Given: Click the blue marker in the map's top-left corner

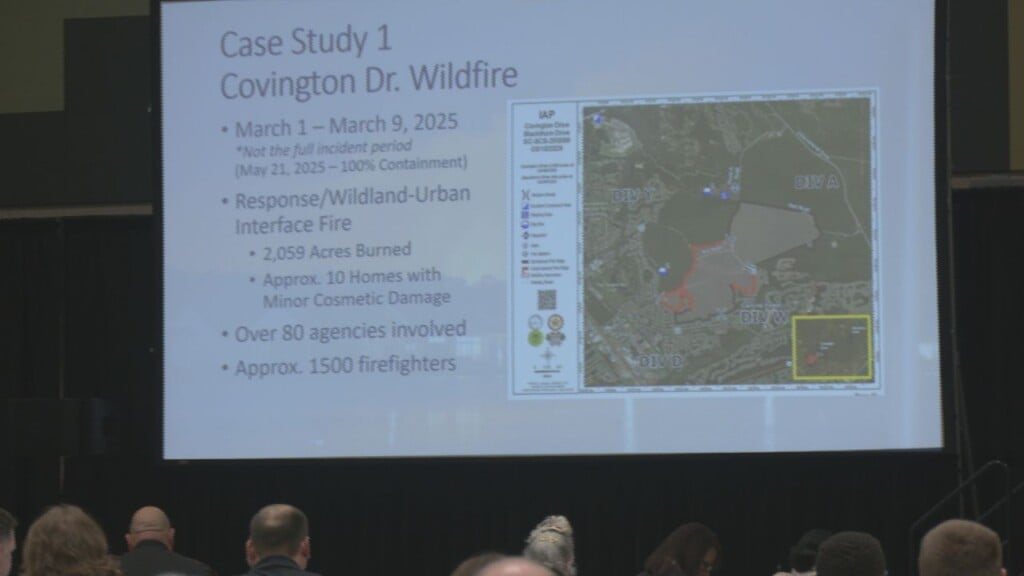Looking at the screenshot, I should click(x=598, y=119).
